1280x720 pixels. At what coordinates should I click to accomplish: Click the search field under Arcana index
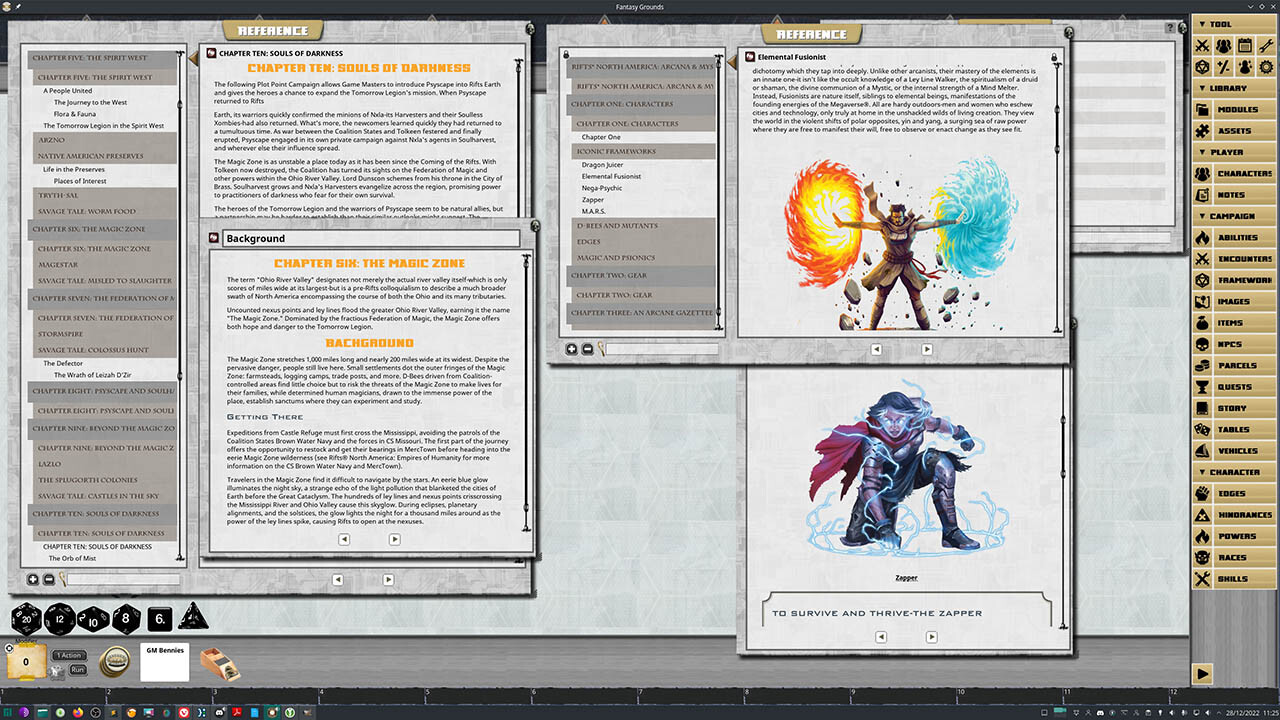662,349
